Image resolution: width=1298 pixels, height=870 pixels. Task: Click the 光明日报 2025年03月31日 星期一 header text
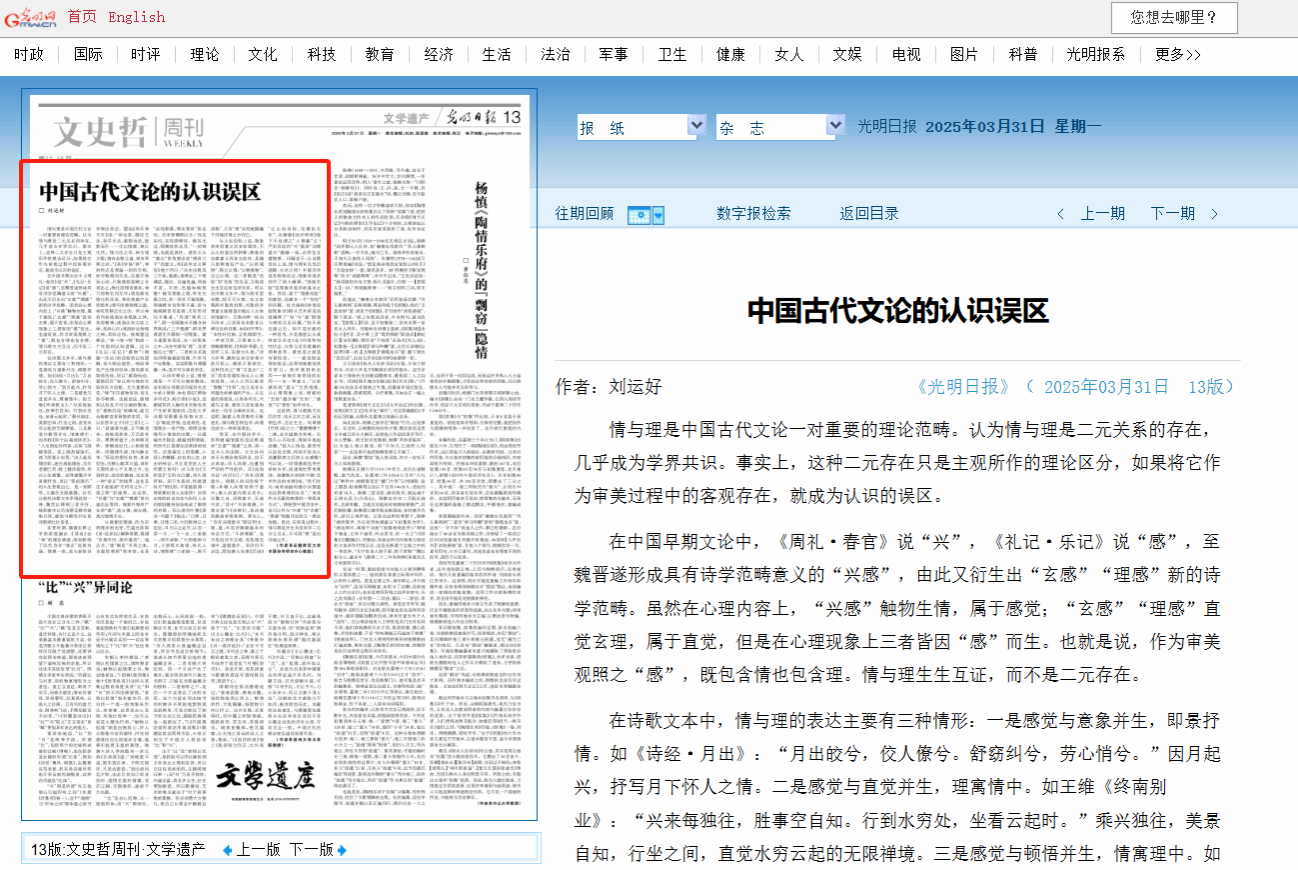pos(979,127)
